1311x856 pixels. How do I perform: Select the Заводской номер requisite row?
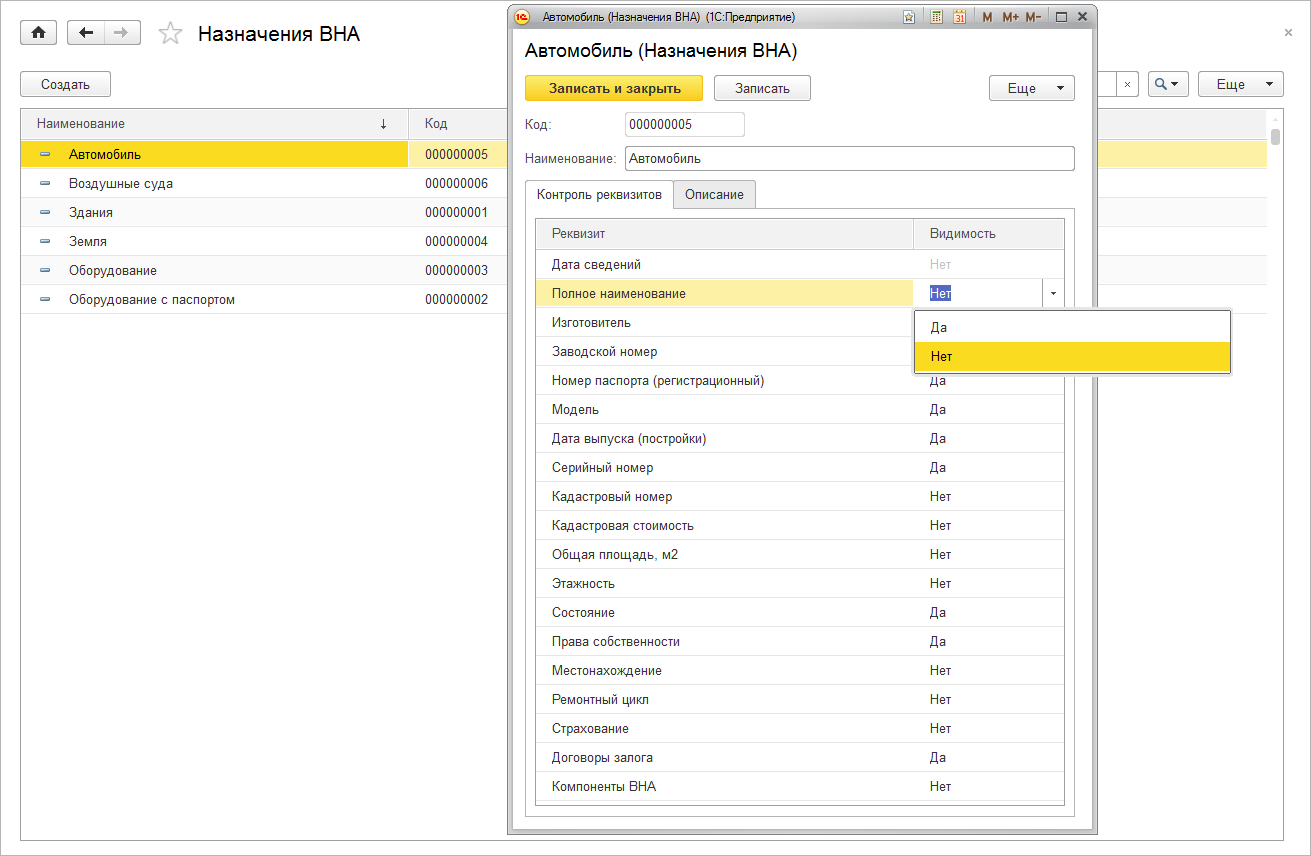click(x=725, y=352)
